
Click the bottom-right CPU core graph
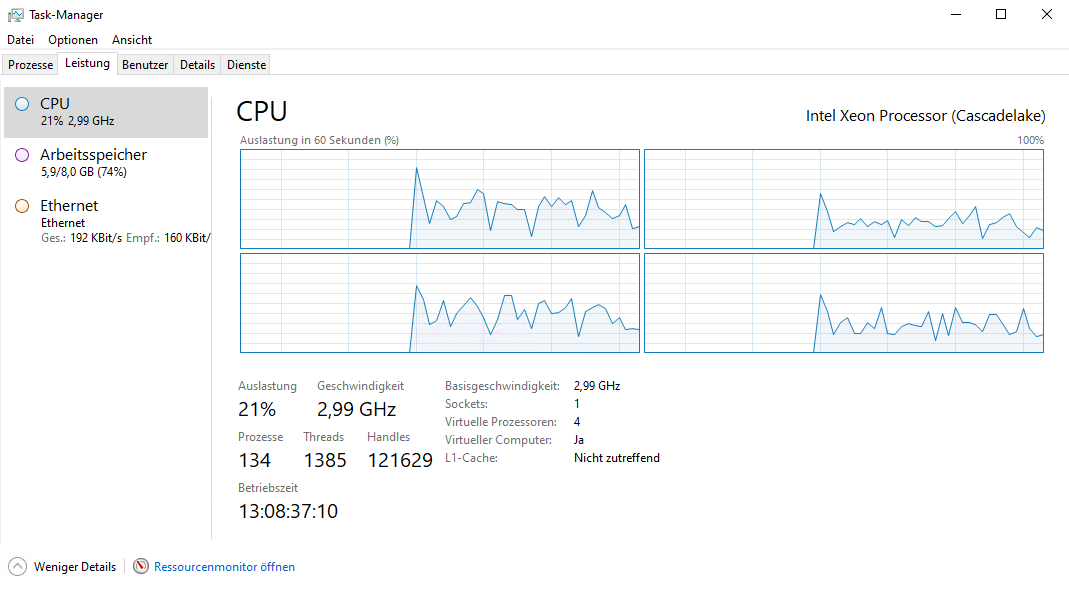843,302
